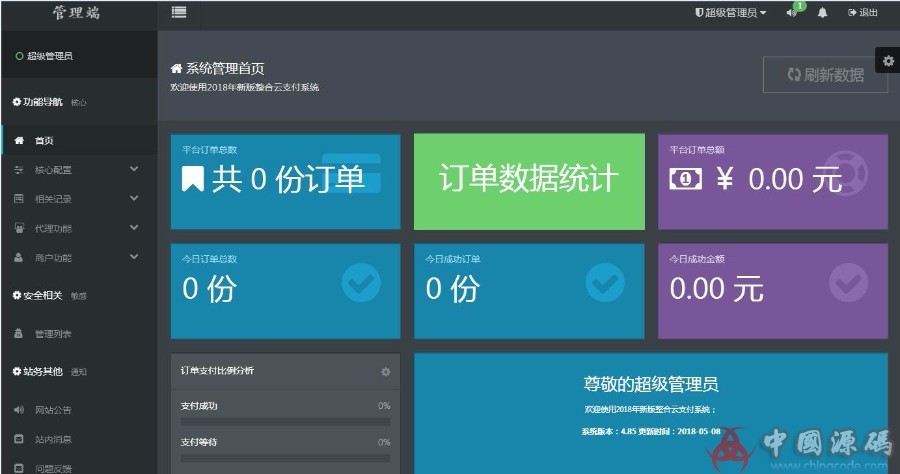Click the chevron next to 商户功能
This screenshot has width=900, height=474.
coord(134,257)
